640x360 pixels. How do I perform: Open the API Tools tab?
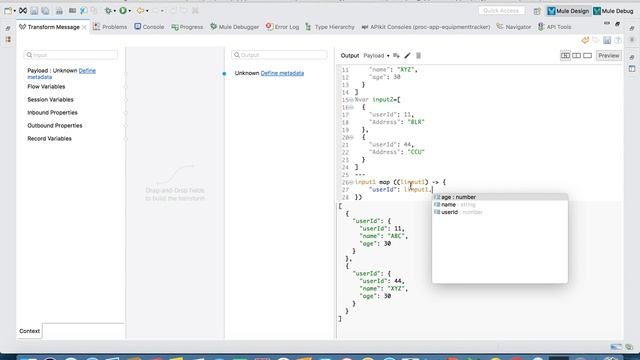(554, 27)
